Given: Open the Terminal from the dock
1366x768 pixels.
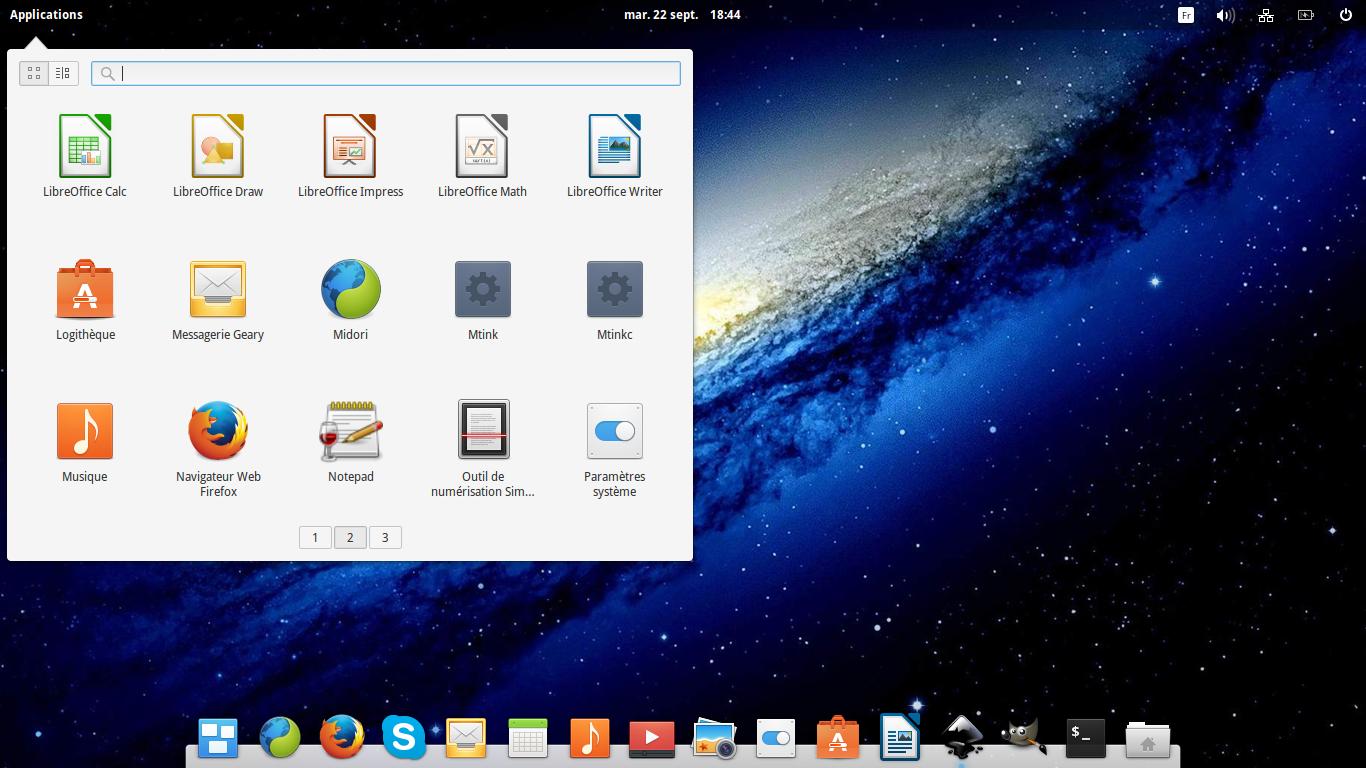Looking at the screenshot, I should [x=1085, y=739].
